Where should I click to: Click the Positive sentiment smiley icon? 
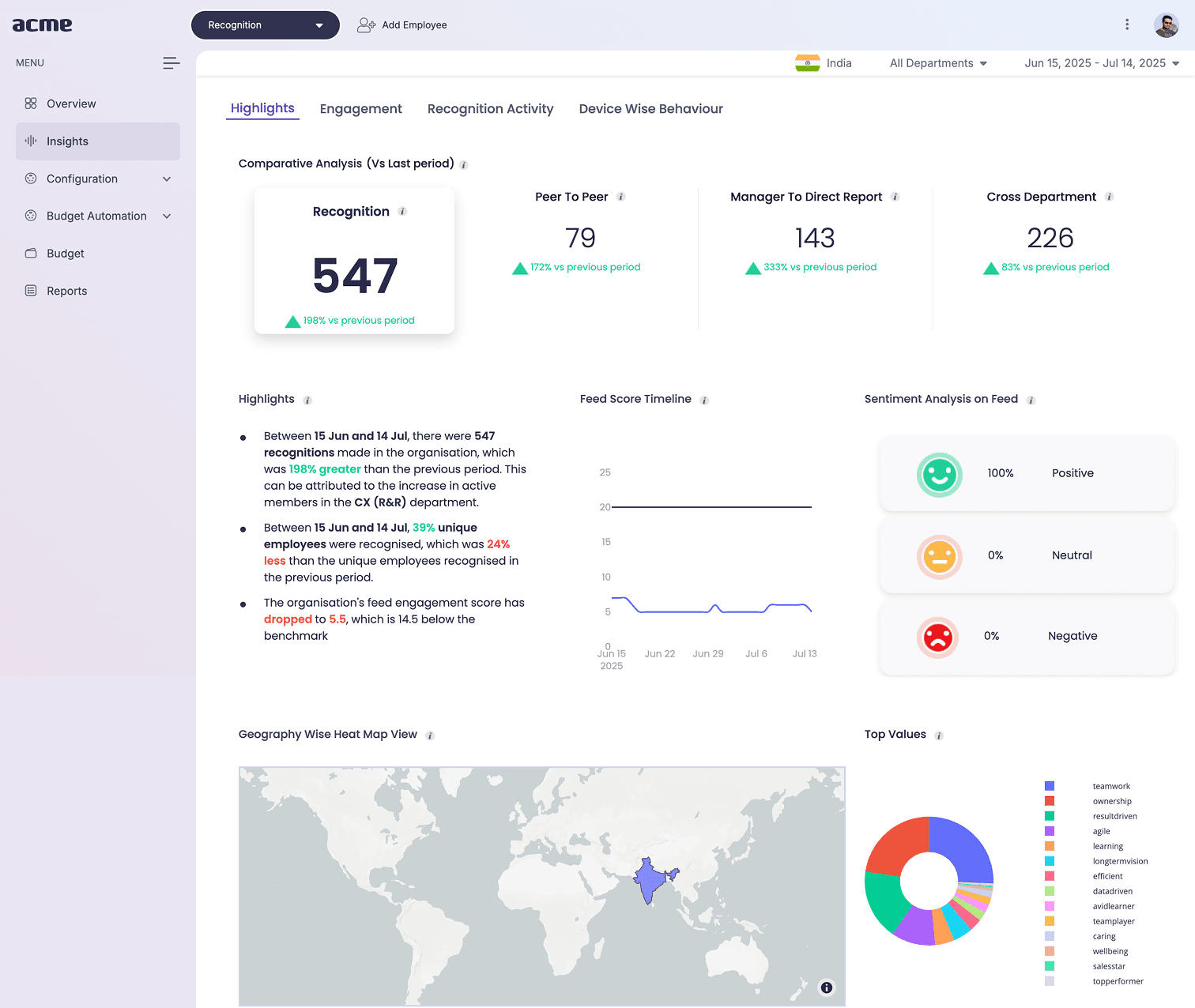point(940,475)
